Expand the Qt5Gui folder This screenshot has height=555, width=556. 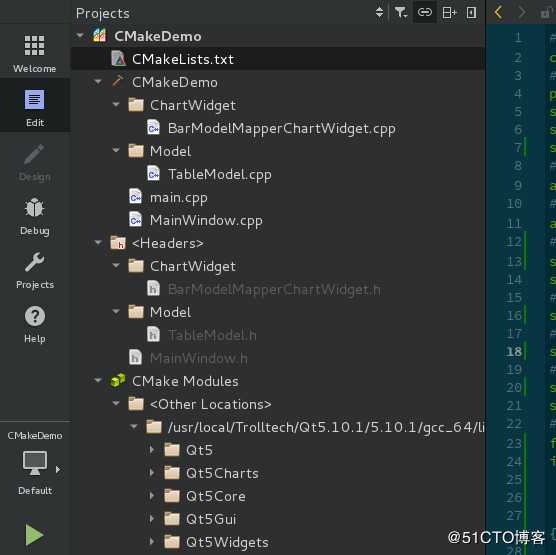coord(152,519)
